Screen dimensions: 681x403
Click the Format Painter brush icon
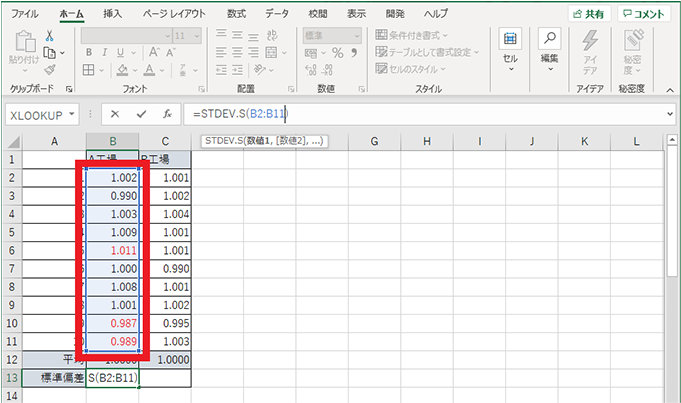pos(50,69)
